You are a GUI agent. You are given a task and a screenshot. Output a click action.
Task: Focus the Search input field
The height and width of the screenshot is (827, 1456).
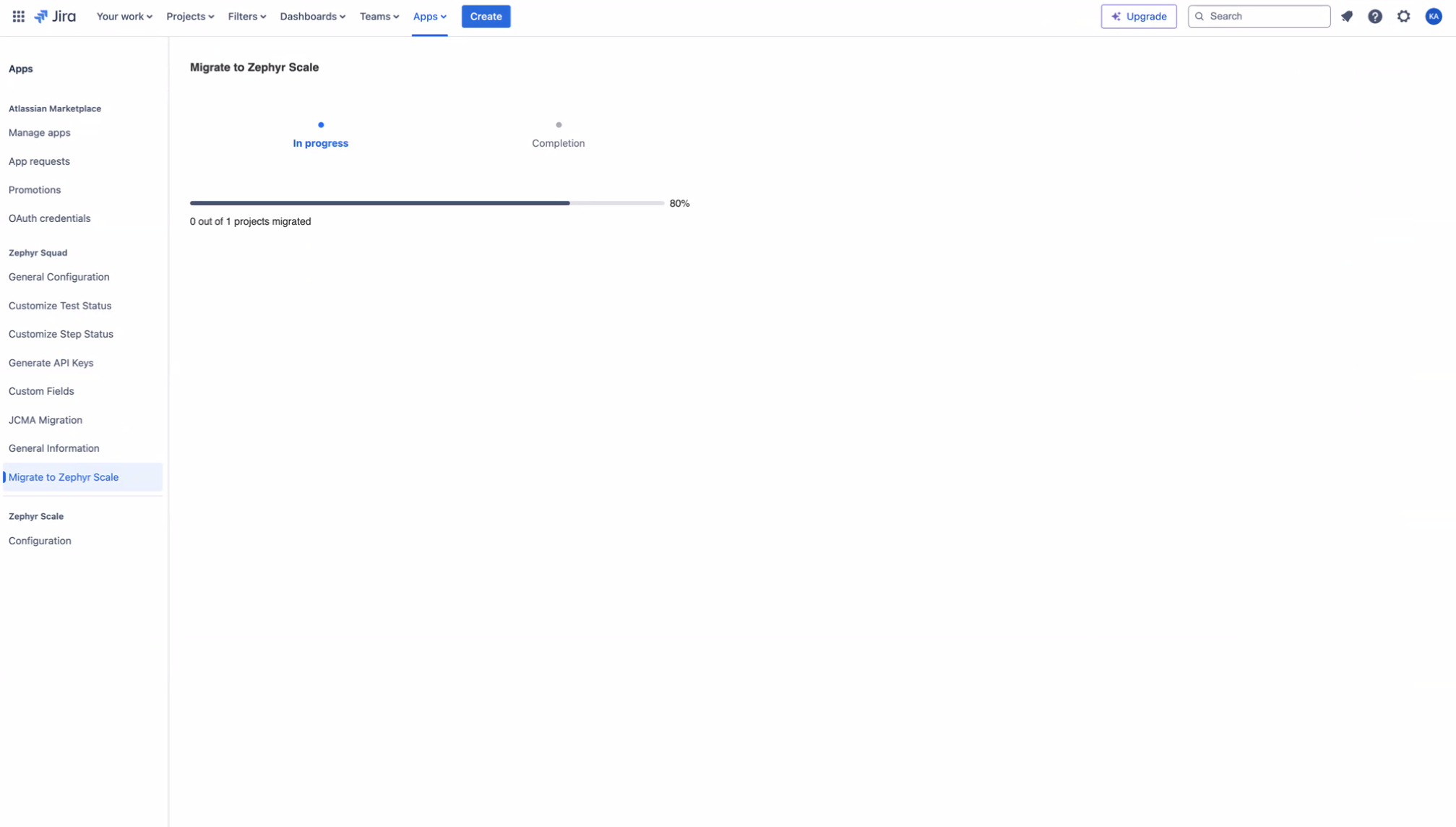point(1259,16)
